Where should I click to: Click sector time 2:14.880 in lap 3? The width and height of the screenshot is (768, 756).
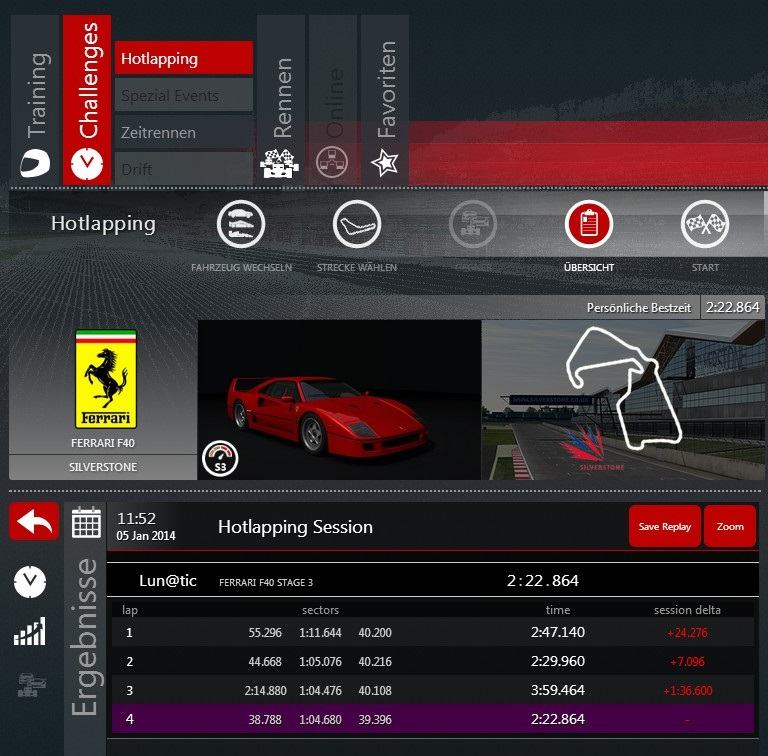point(265,690)
